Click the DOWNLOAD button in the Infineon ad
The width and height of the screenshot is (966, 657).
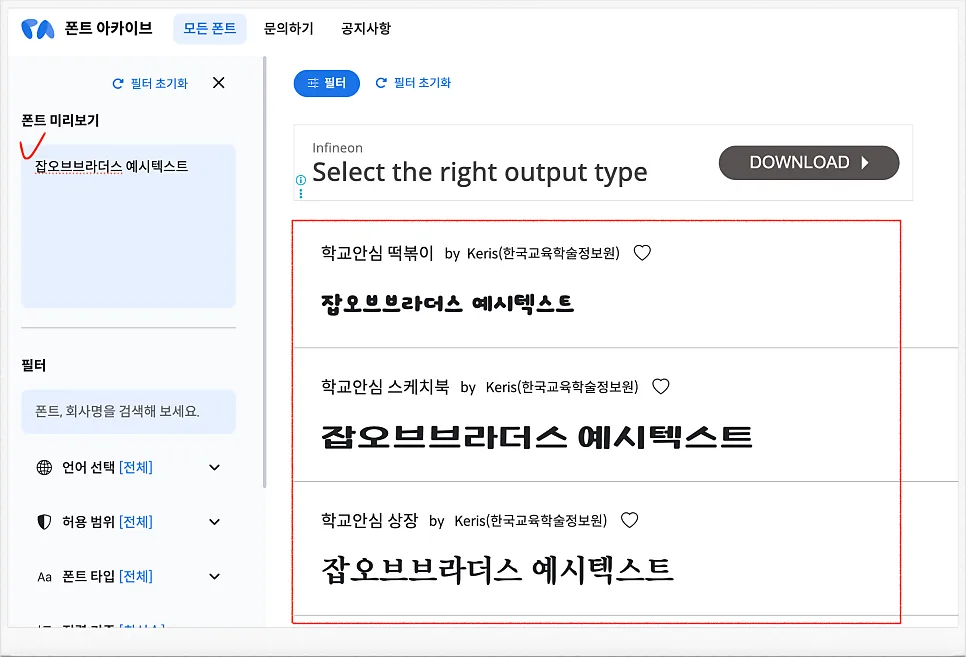click(809, 163)
